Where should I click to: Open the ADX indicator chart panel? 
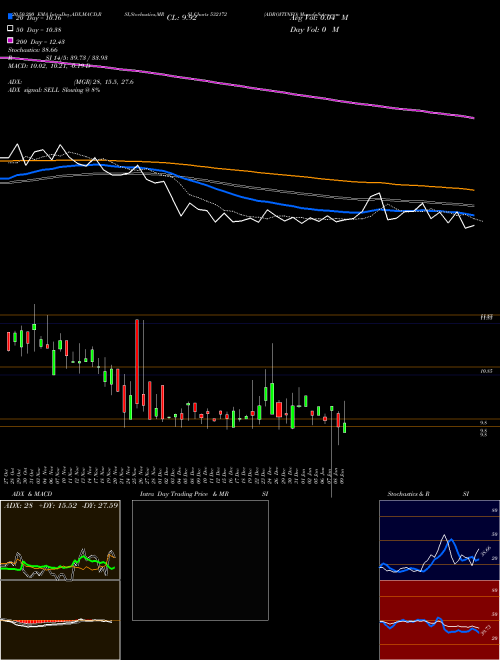(60, 540)
